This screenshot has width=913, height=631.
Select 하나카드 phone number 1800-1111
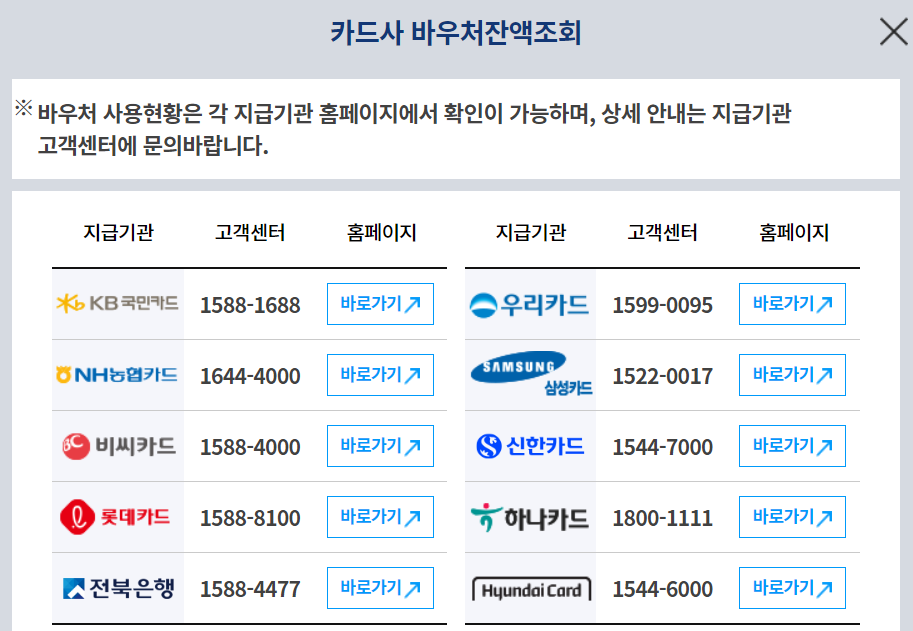pos(663,518)
